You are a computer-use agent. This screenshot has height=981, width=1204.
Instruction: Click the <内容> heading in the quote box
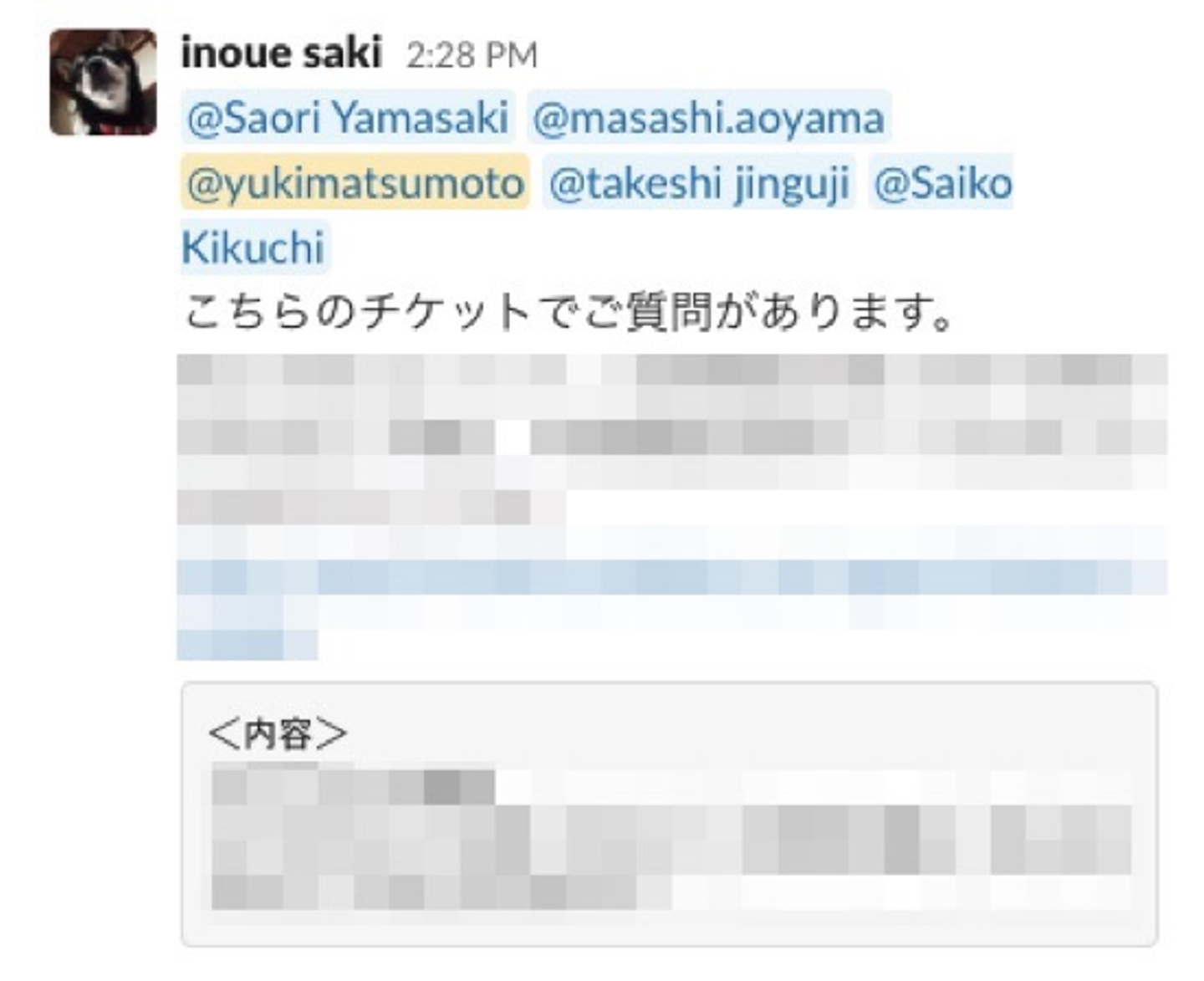coord(277,733)
